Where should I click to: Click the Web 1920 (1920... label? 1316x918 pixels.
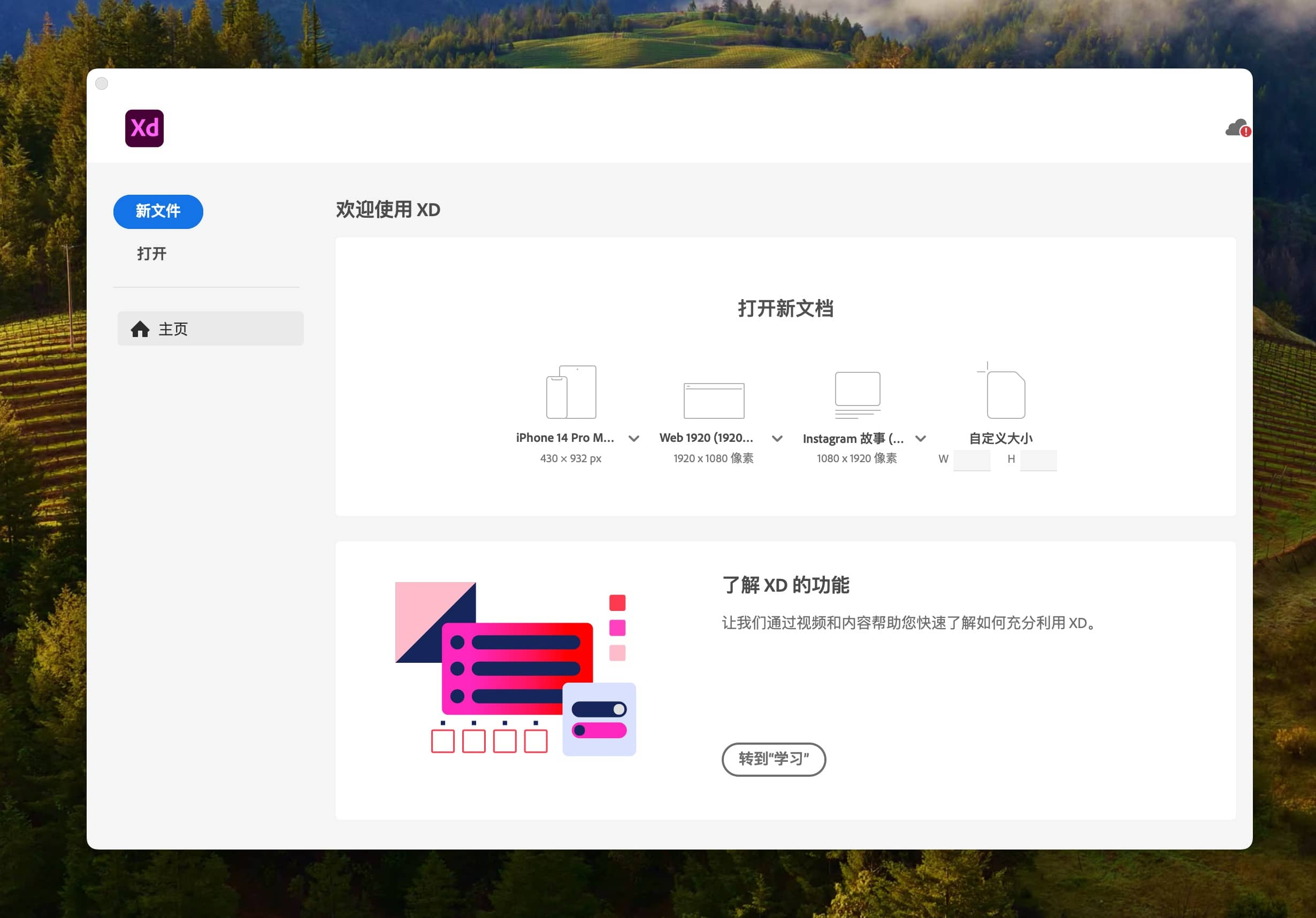pos(706,438)
